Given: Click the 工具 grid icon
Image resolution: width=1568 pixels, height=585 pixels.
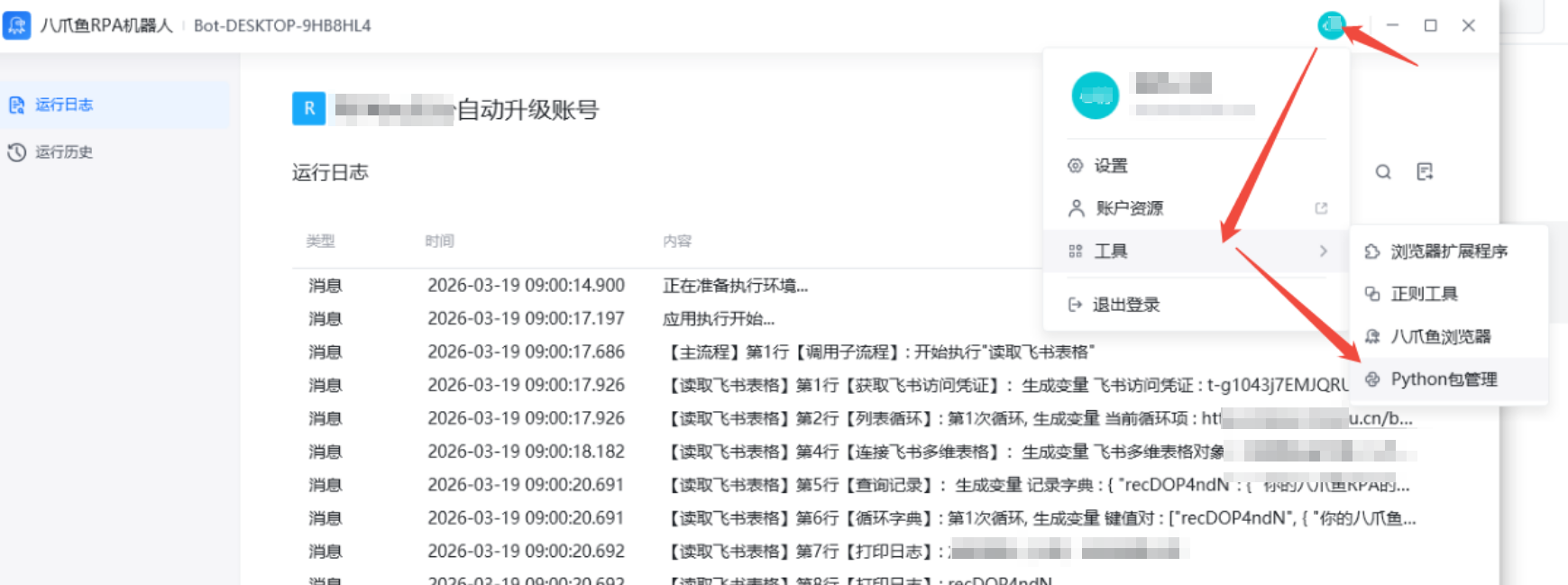Looking at the screenshot, I should [1075, 251].
